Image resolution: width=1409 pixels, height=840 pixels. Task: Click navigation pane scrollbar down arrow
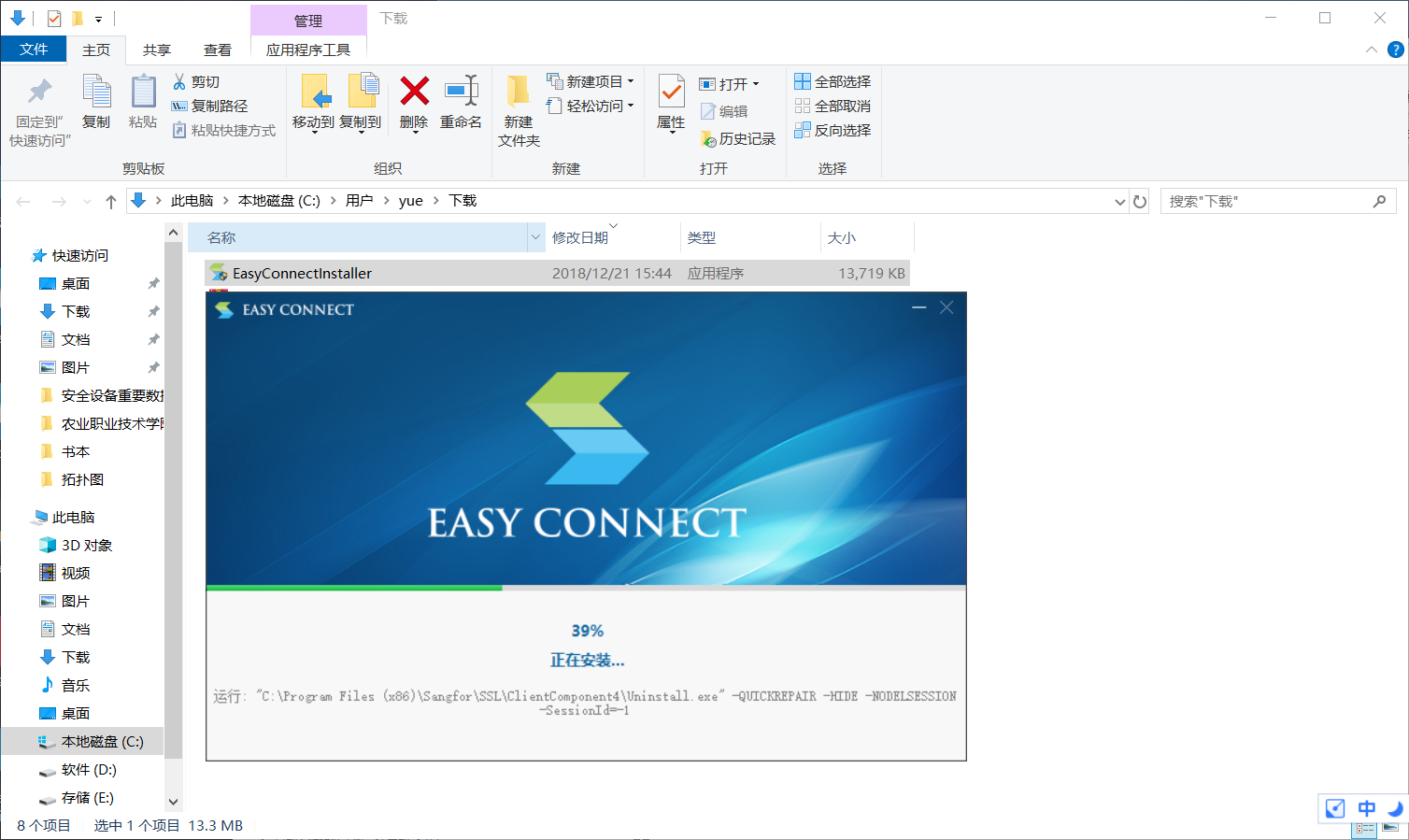tap(173, 802)
